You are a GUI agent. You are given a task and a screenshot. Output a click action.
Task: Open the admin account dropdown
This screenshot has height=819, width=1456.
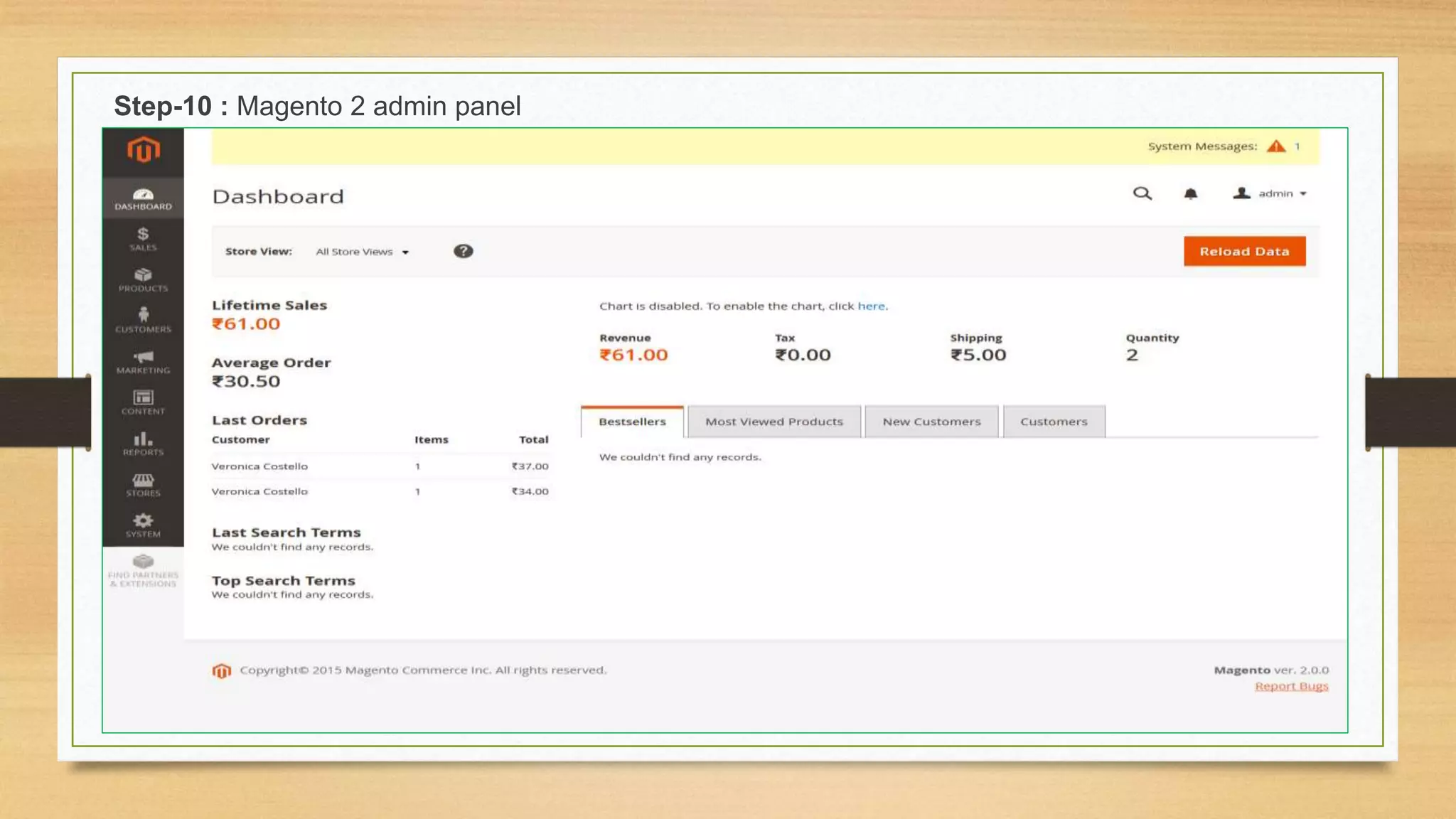(1270, 193)
